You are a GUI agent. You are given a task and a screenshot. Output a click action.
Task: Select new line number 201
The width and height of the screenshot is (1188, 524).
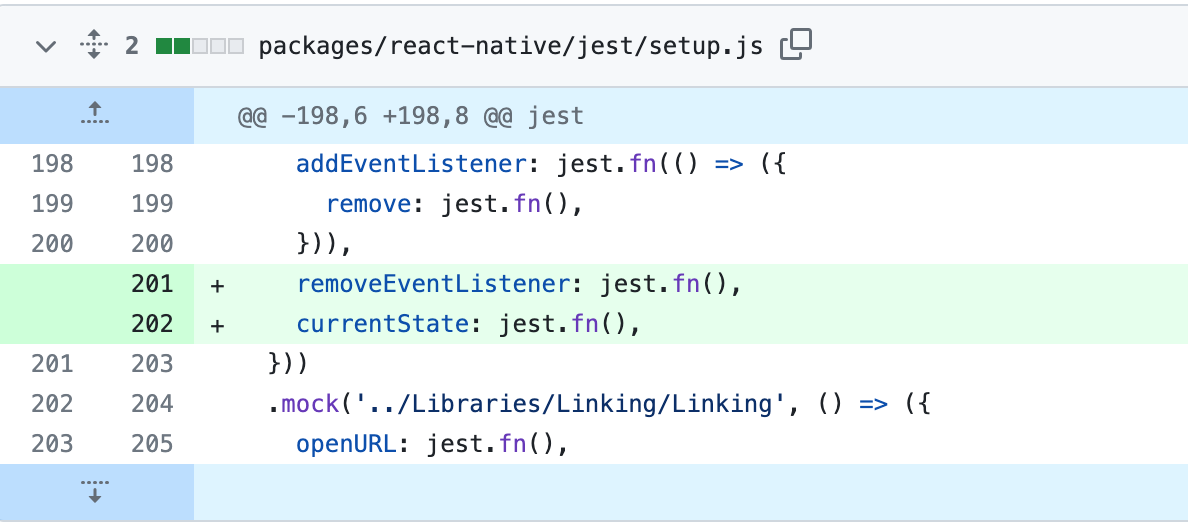(x=152, y=284)
